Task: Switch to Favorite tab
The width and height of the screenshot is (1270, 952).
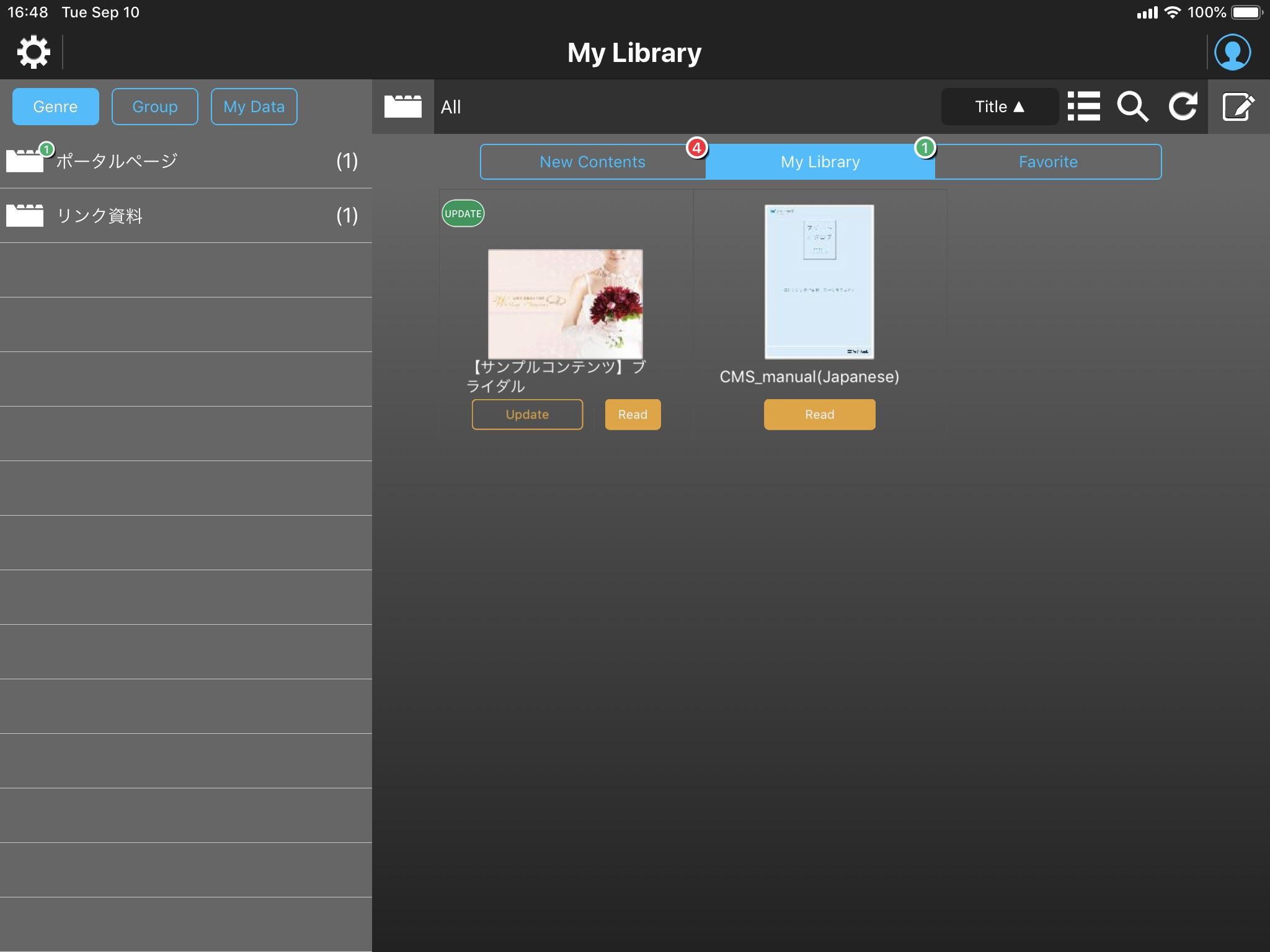Action: (x=1048, y=162)
